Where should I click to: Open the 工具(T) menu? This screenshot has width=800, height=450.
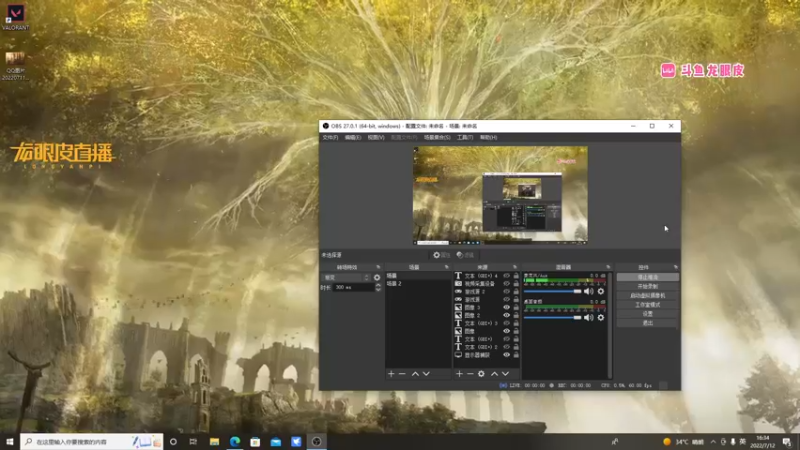pyautogui.click(x=465, y=137)
